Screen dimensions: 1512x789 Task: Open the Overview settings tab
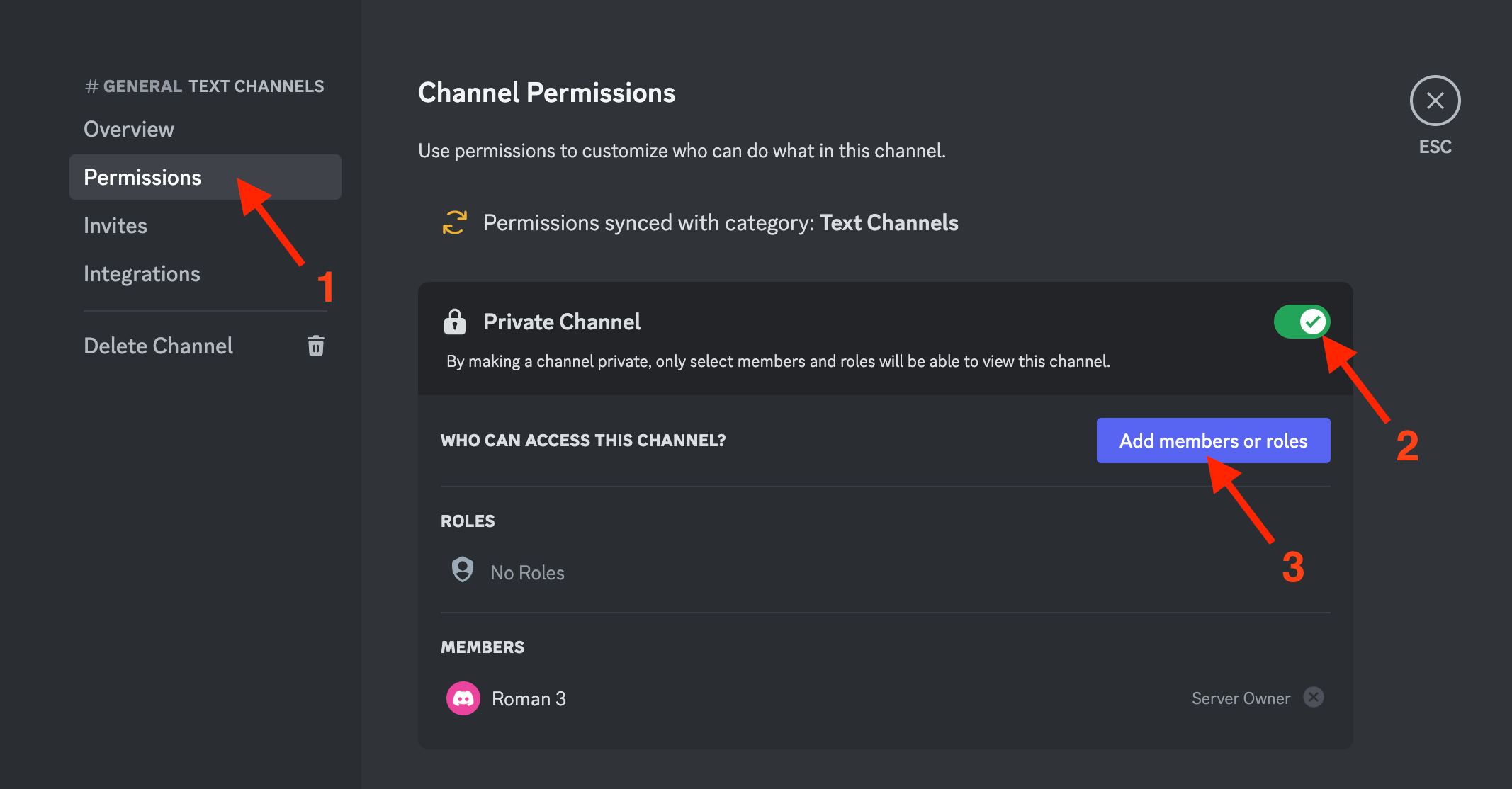(x=129, y=130)
